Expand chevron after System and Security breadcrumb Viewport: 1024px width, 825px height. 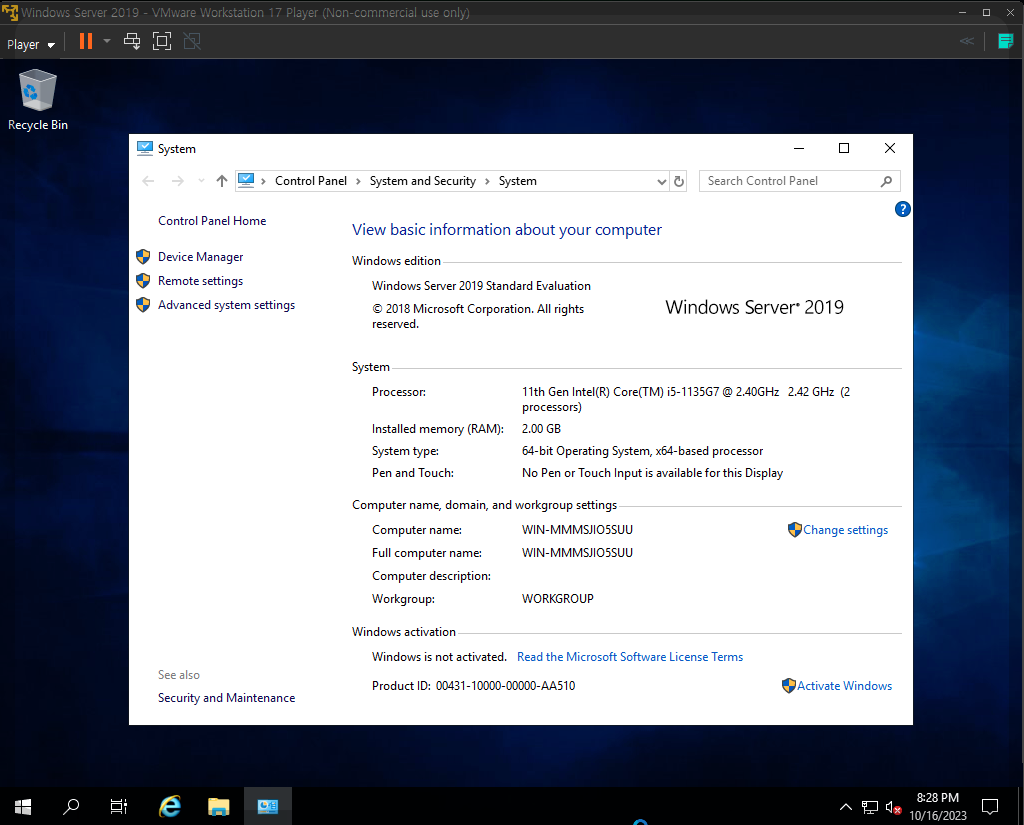(x=487, y=181)
